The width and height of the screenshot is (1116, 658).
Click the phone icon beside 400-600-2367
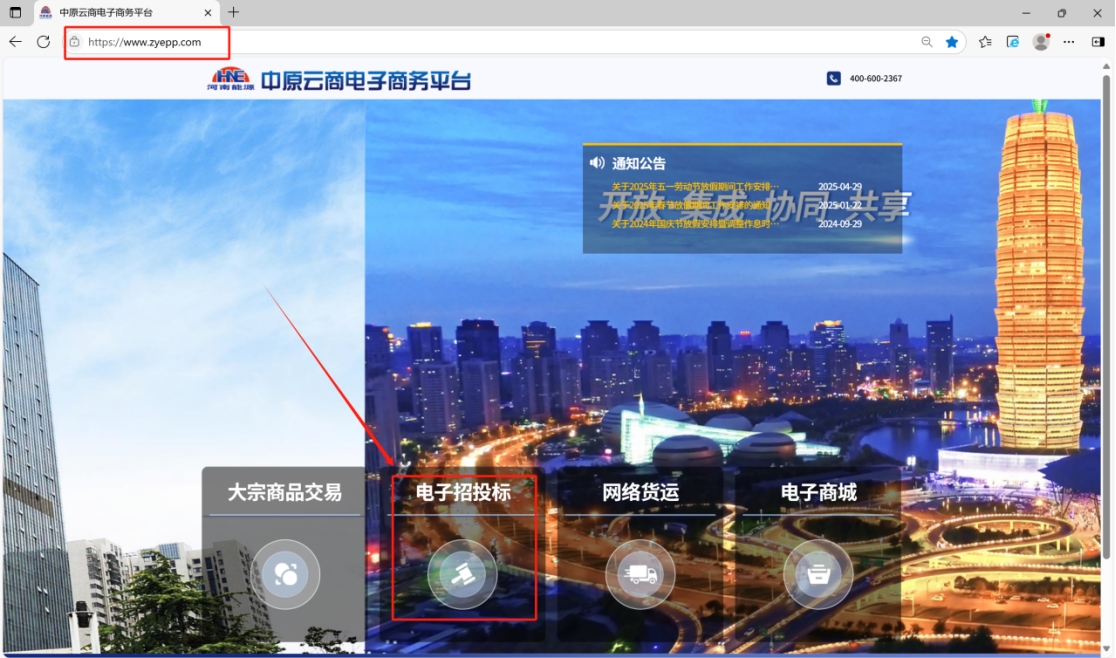pyautogui.click(x=833, y=78)
